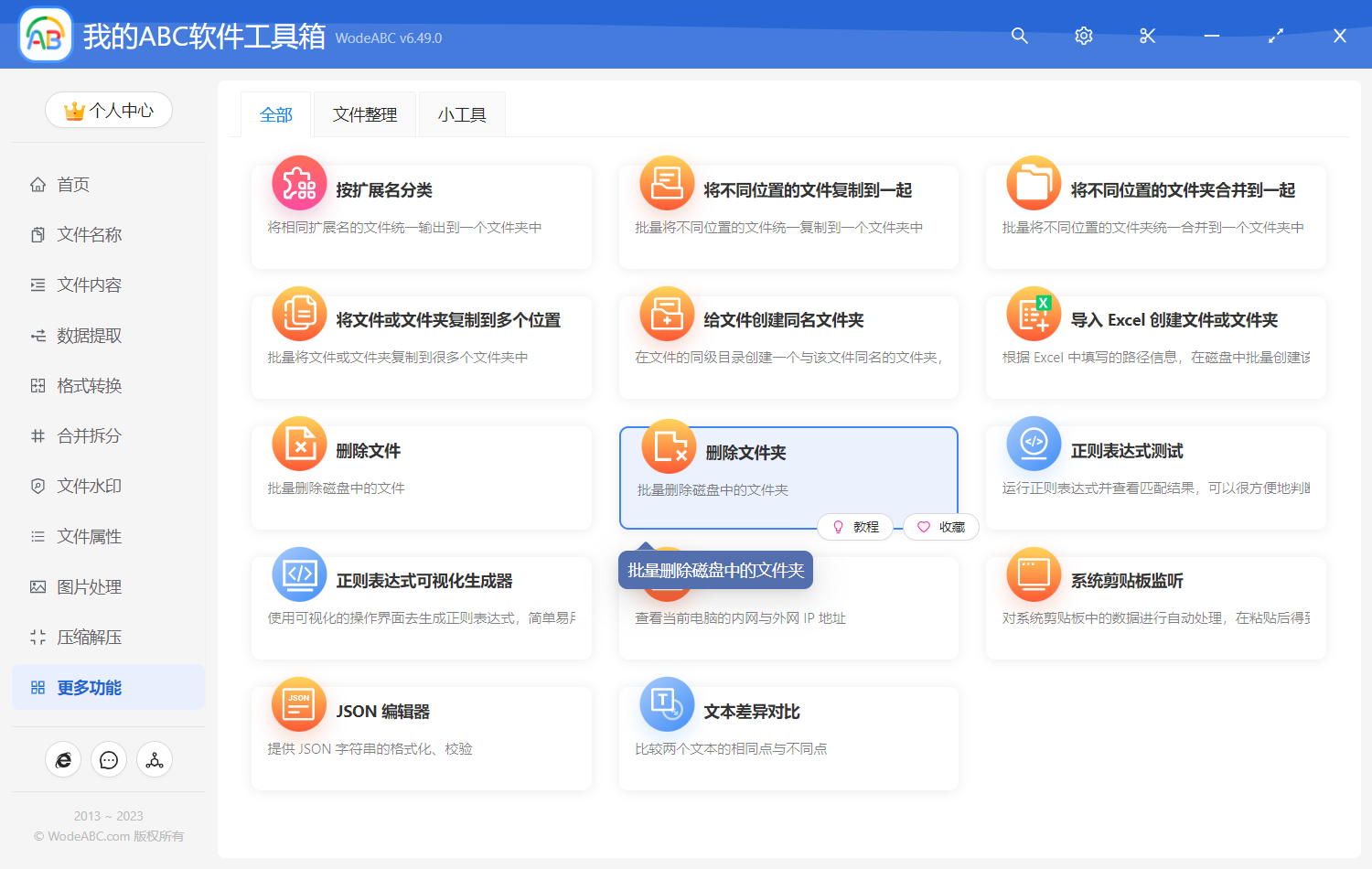Open the 正则表达式测试 icon
Screen dimensions: 1372x869
(1034, 444)
